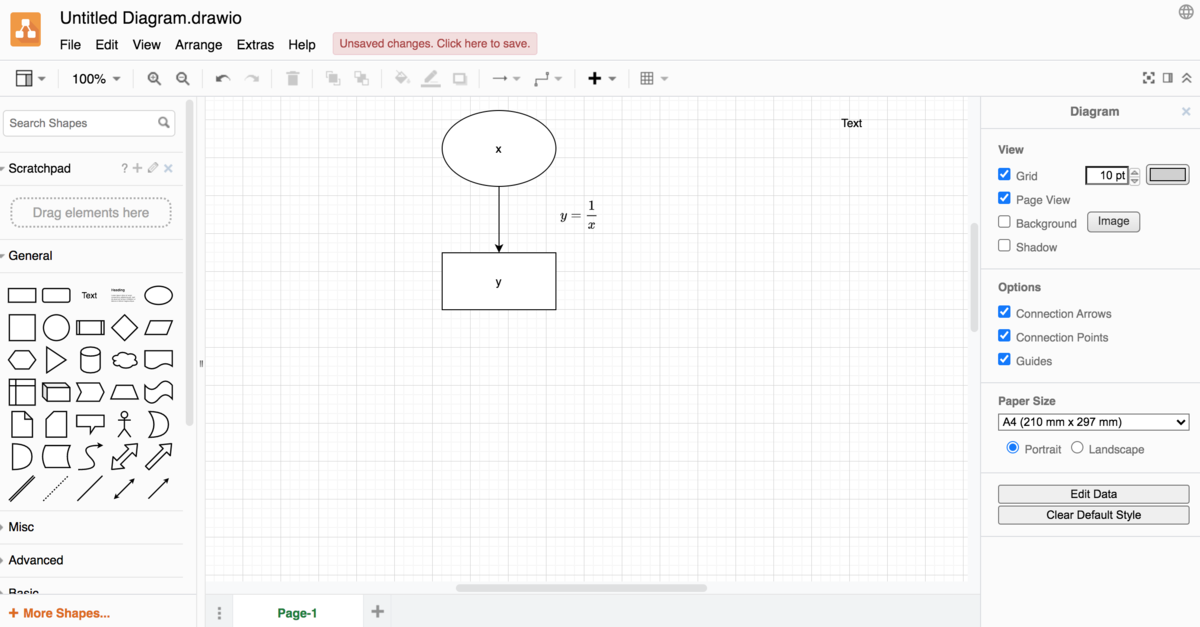Image resolution: width=1200 pixels, height=627 pixels.
Task: Open the Edit menu
Action: 107,45
